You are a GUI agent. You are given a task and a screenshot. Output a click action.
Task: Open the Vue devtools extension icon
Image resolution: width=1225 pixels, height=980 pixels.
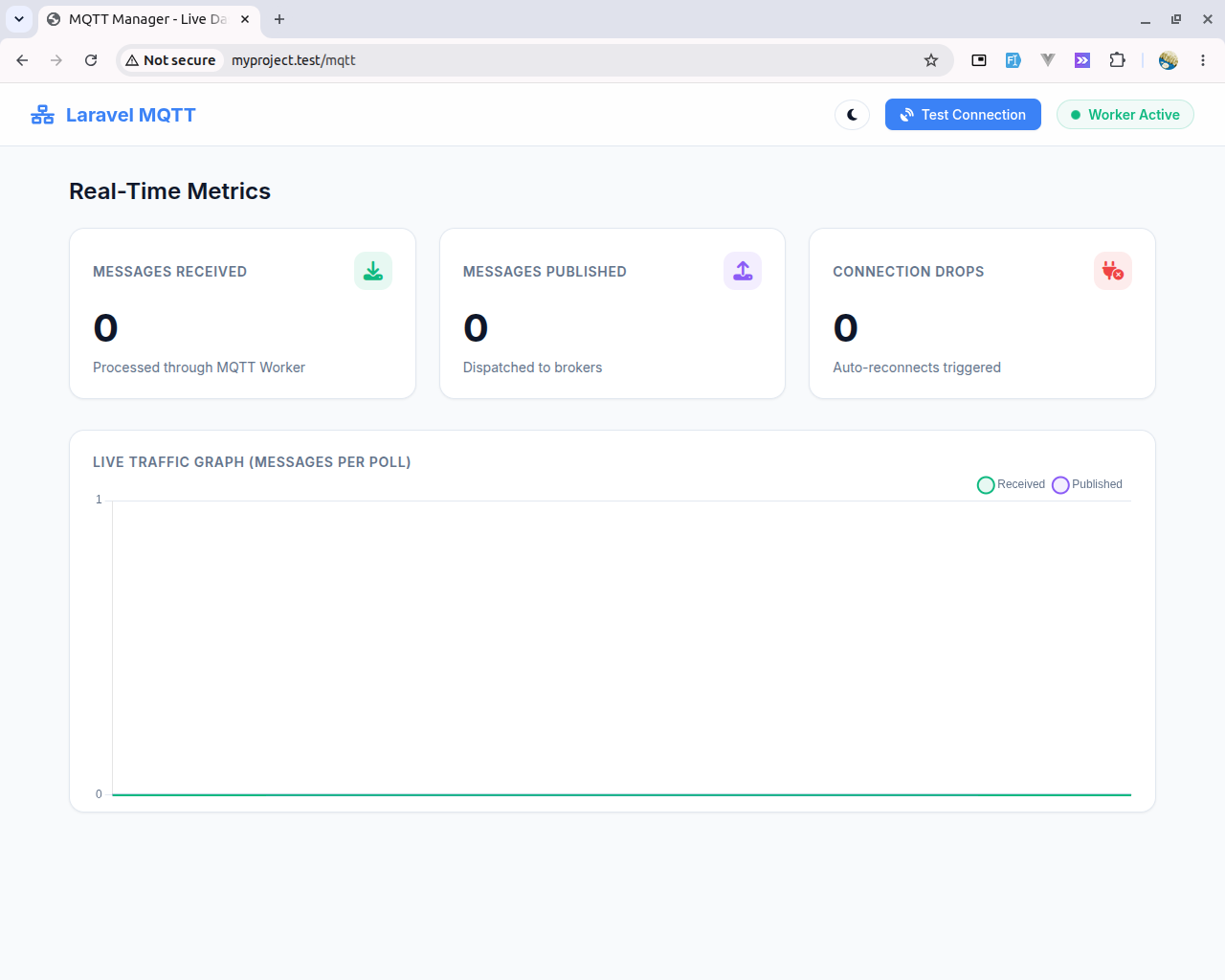point(1048,60)
